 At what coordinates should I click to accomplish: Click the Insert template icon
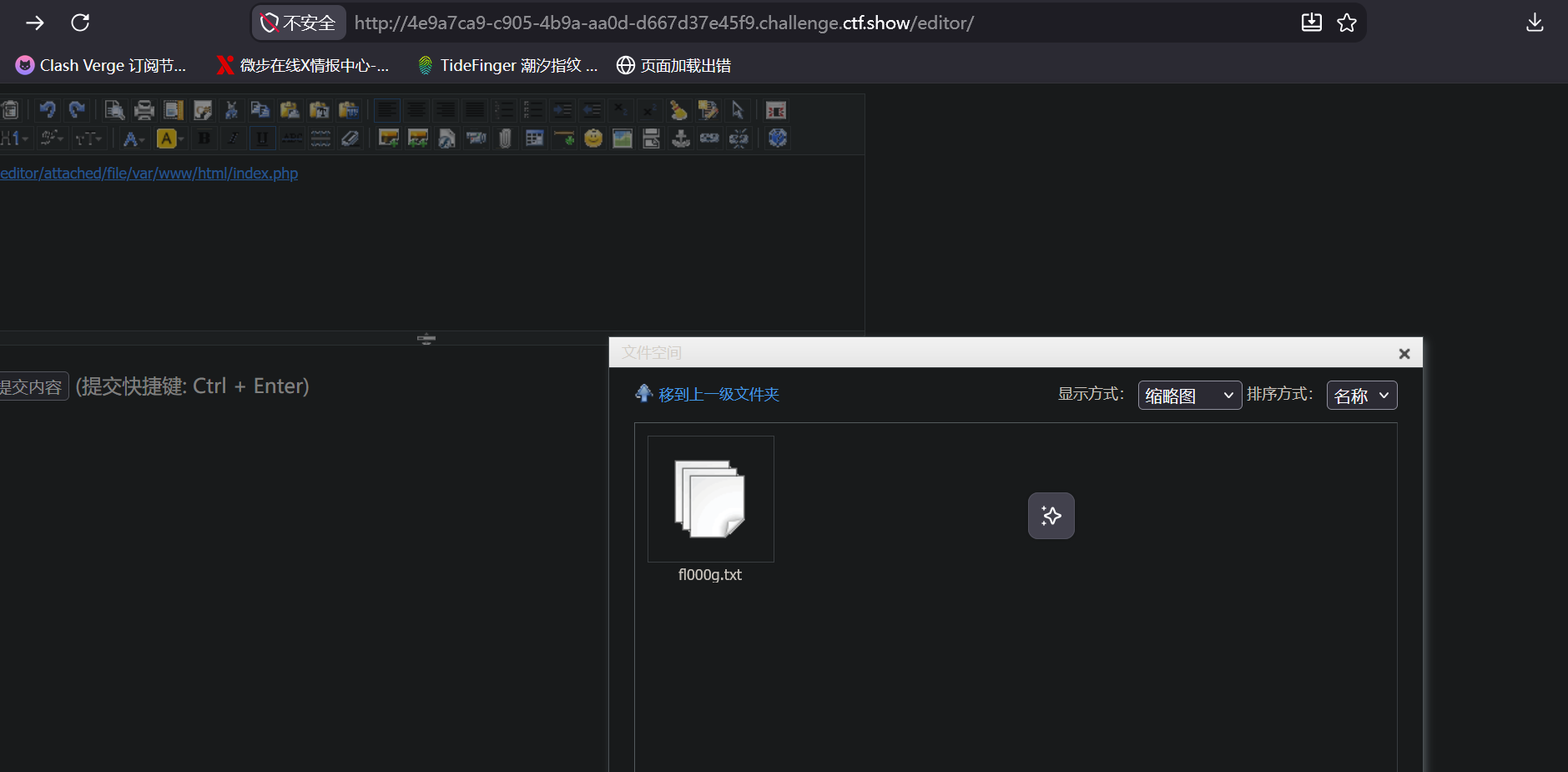click(x=174, y=110)
